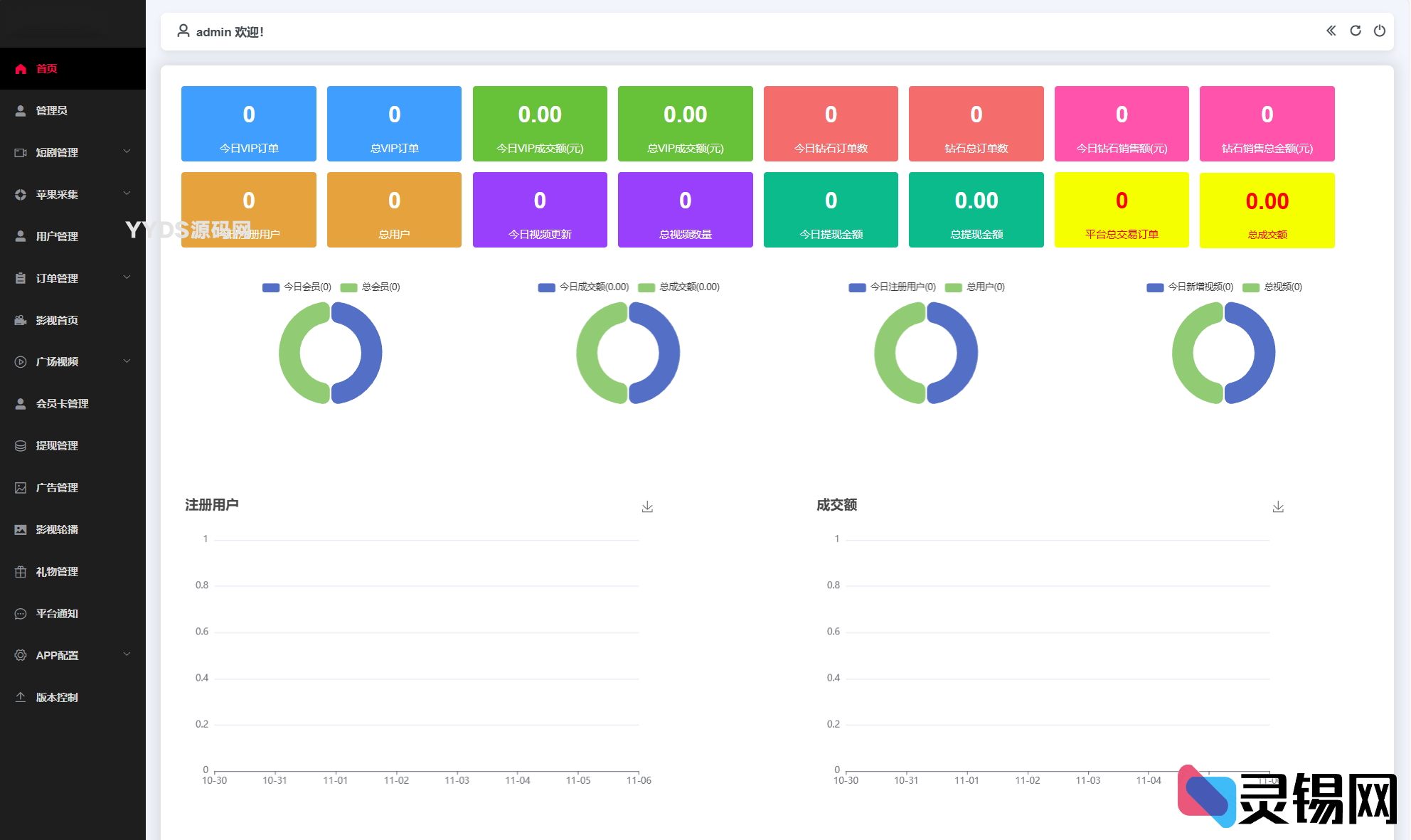The width and height of the screenshot is (1411, 840).
Task: Open the 提现管理 menu item
Action: tap(57, 445)
